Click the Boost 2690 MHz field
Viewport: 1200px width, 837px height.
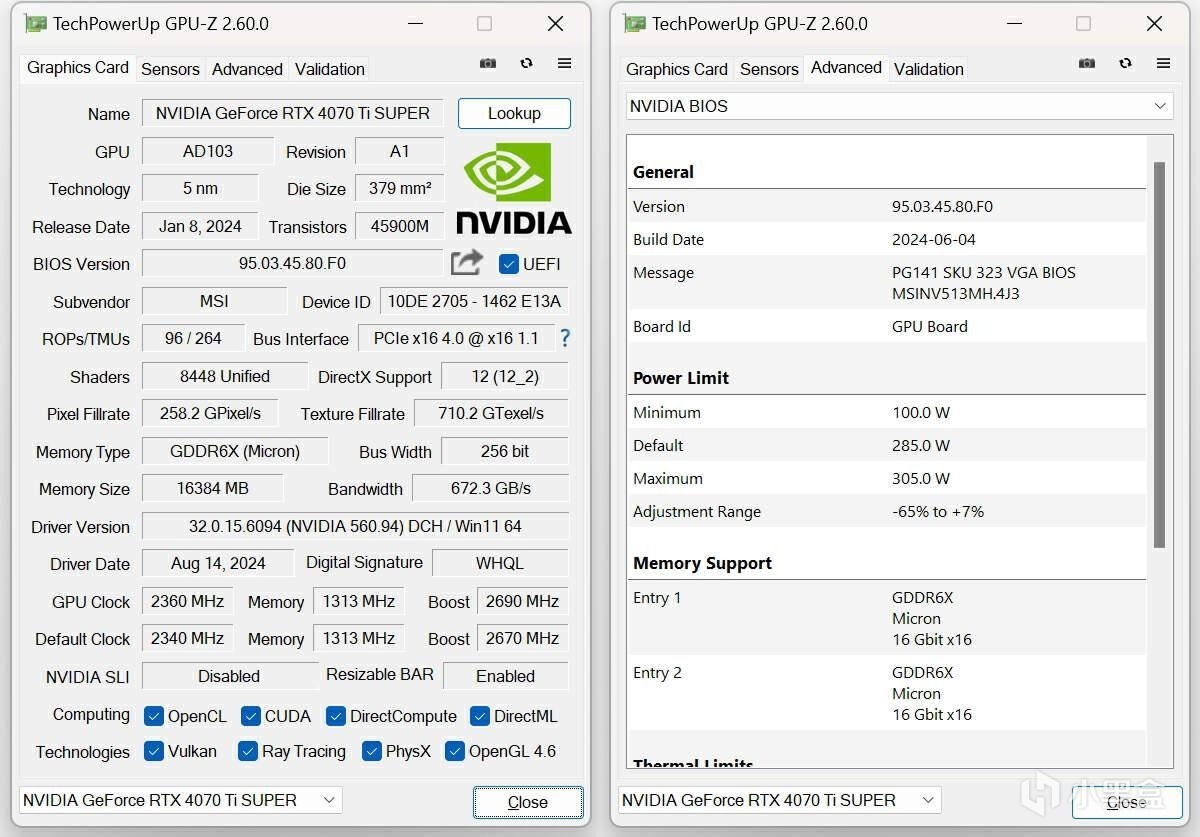click(522, 601)
